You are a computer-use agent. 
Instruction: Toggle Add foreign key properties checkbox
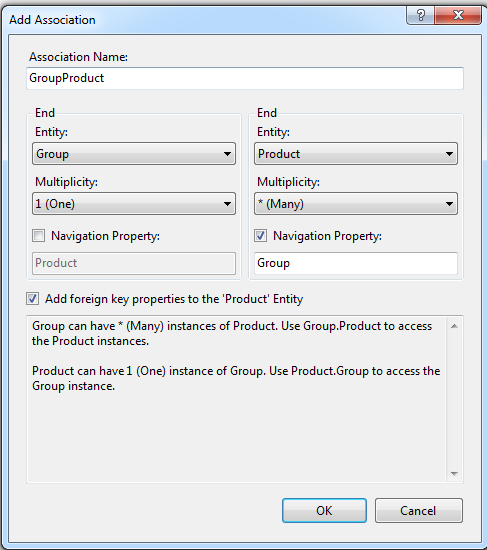tap(33, 299)
